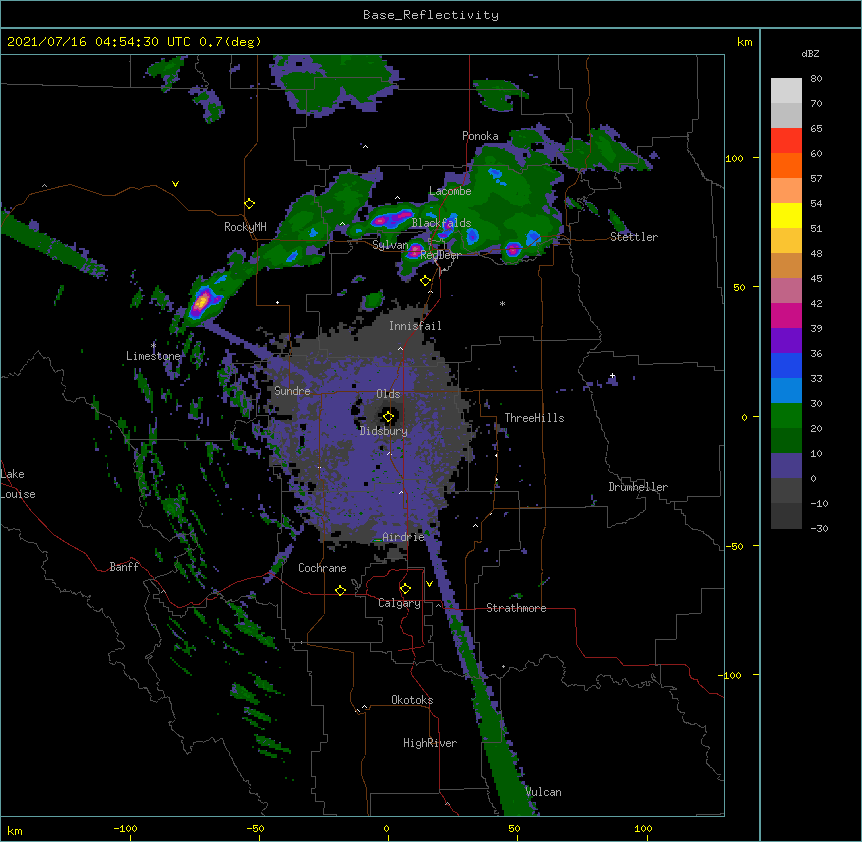862x842 pixels.
Task: Click the yellow V marker northwest of RockyMH
Action: [175, 184]
